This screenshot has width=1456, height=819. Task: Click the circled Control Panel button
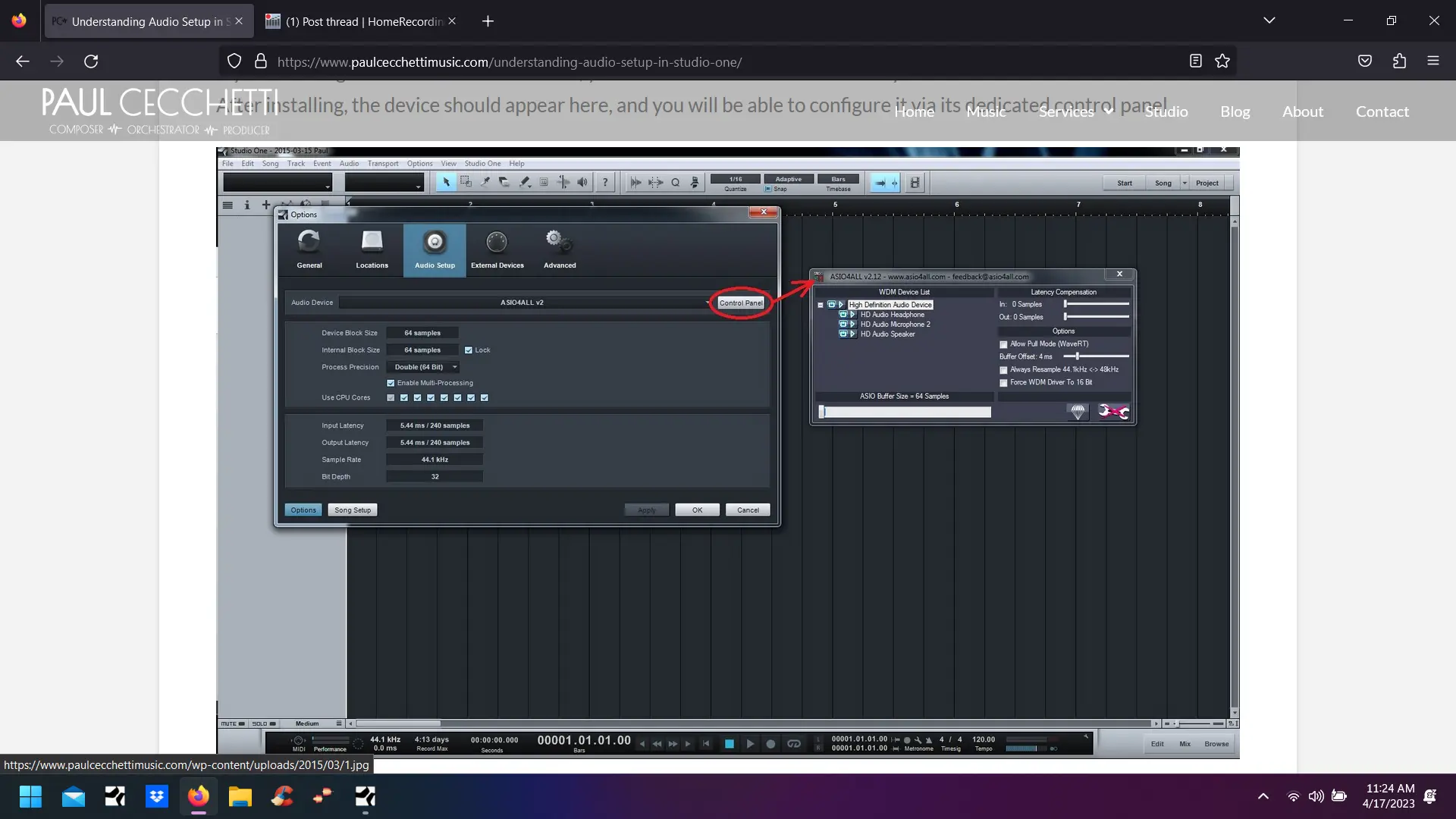tap(740, 303)
